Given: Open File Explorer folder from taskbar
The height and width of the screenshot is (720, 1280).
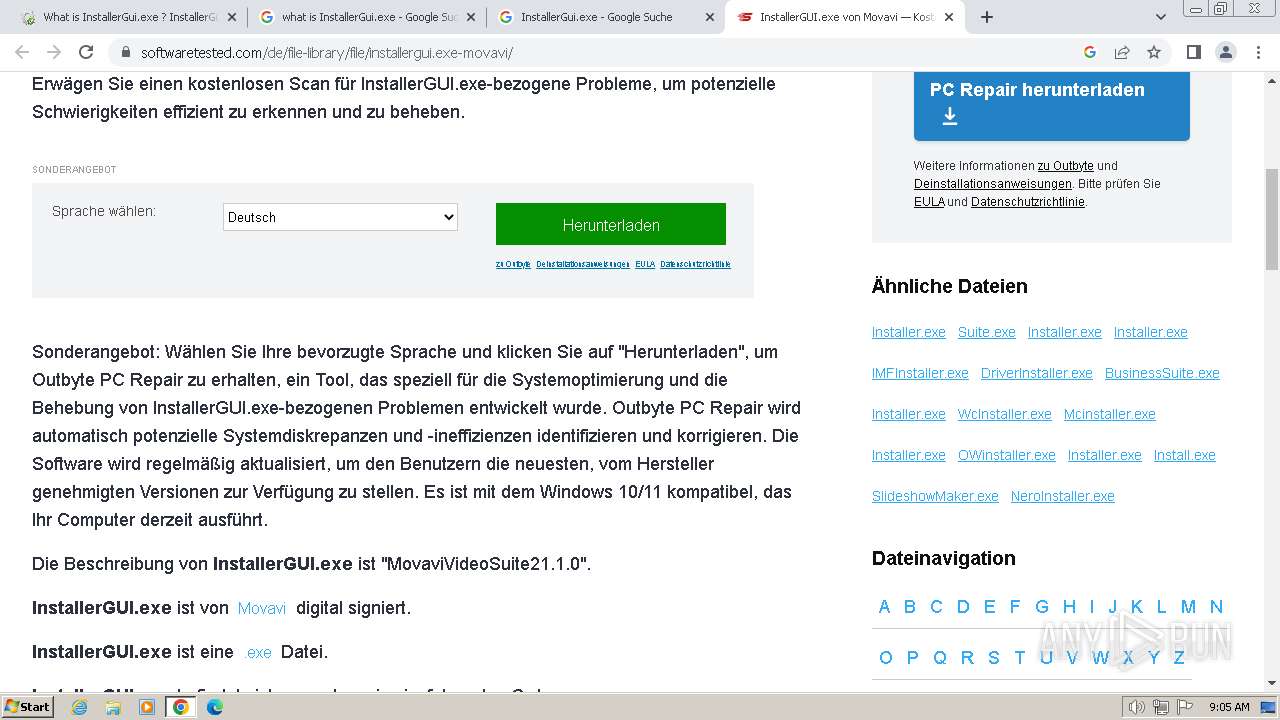Looking at the screenshot, I should tap(113, 707).
